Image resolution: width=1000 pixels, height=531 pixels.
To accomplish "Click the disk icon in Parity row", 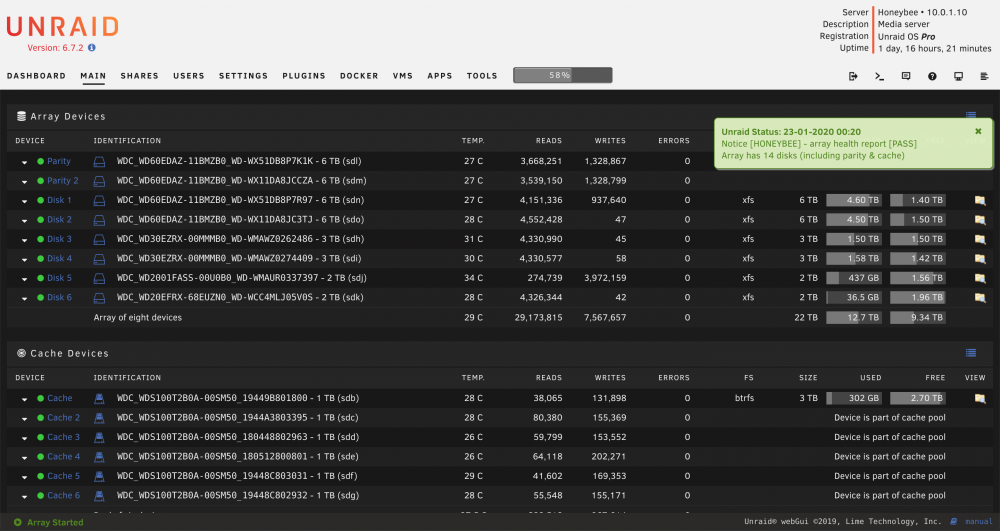I will (x=99, y=161).
